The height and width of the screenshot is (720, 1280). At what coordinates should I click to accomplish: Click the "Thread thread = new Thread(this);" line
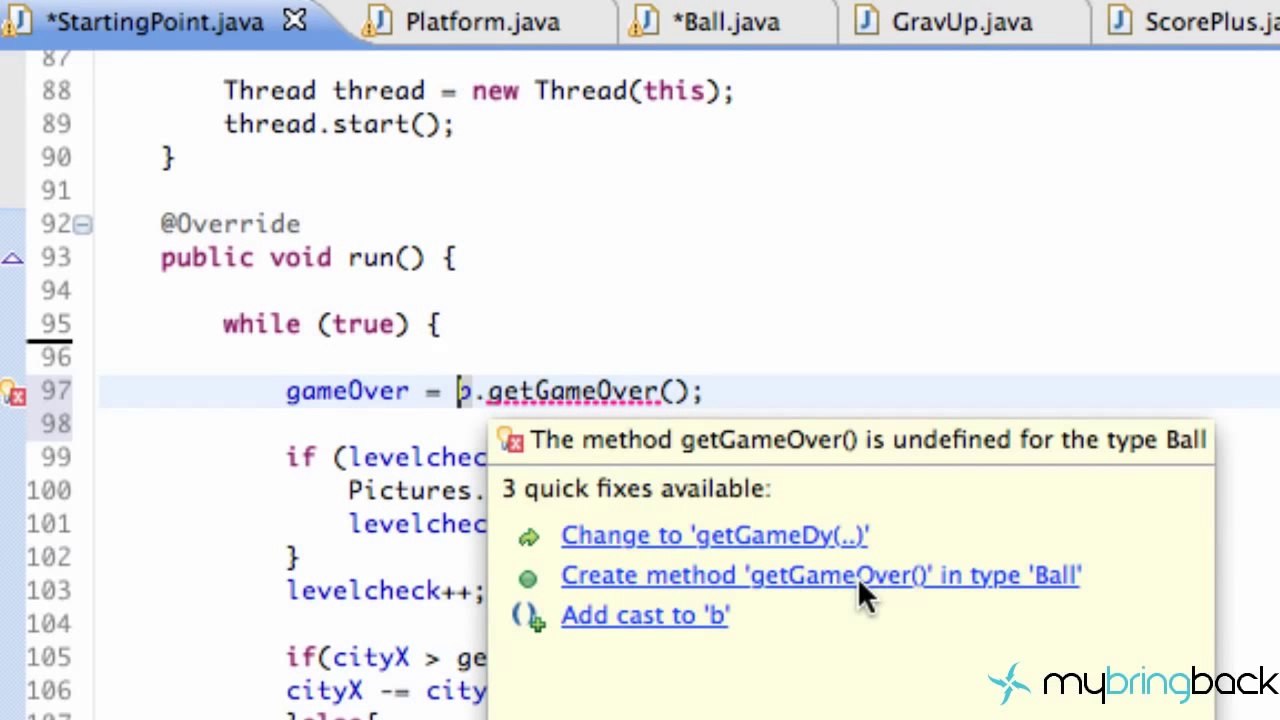[478, 91]
